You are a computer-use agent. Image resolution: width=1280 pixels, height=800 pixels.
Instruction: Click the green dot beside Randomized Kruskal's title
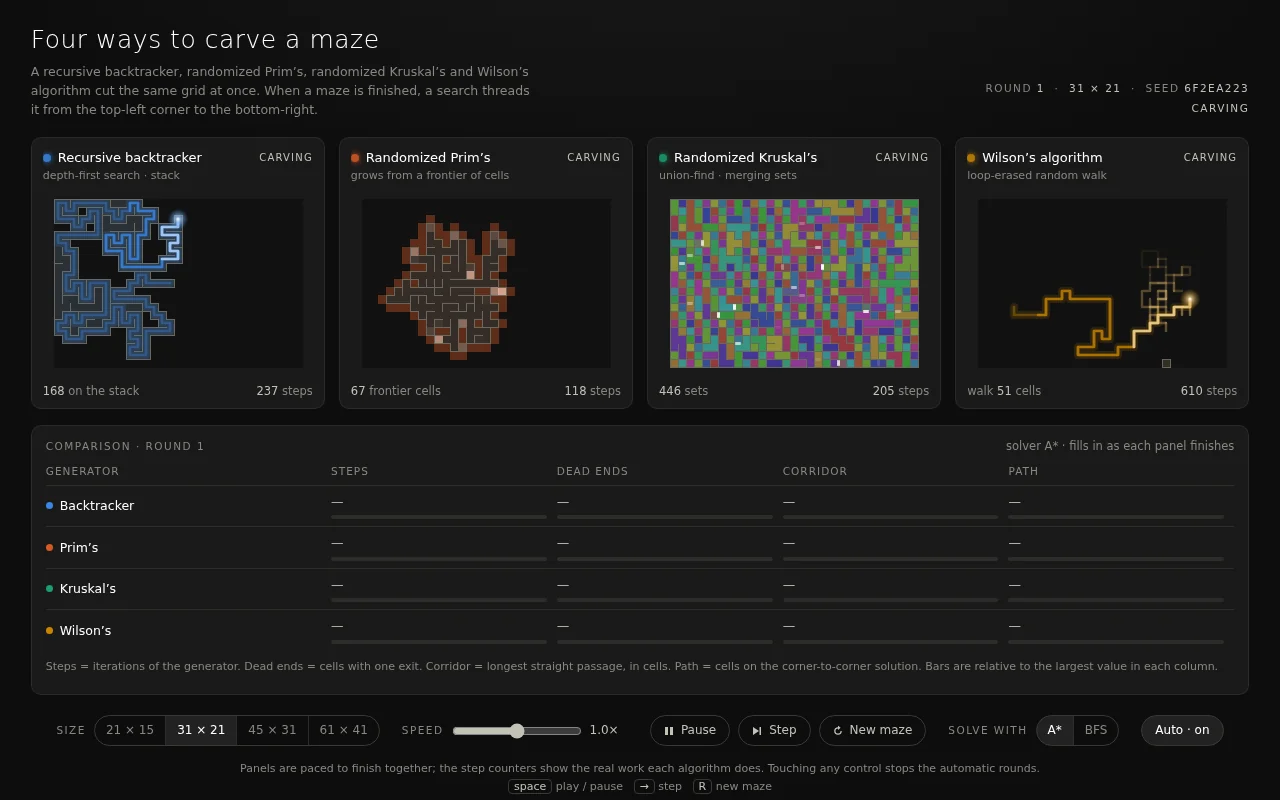663,158
